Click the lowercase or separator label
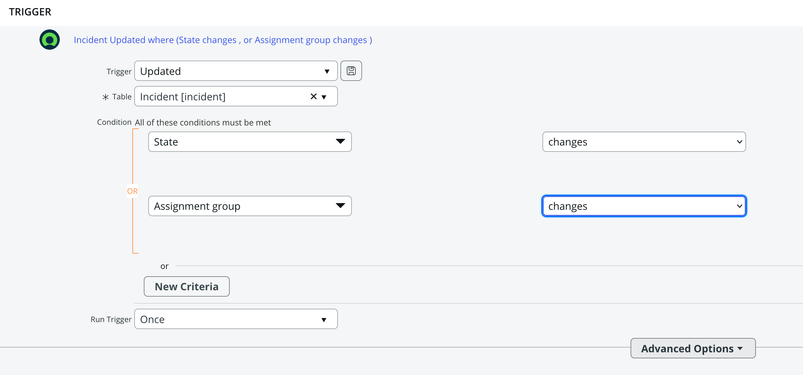Viewport: 803px width, 375px height. click(164, 266)
